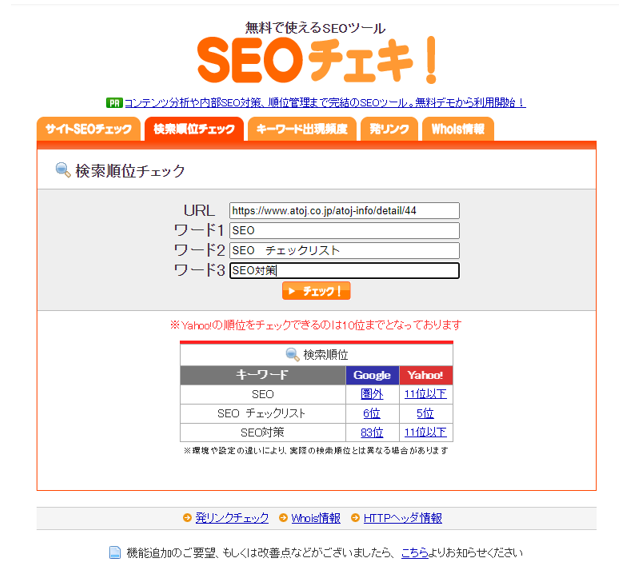Focus the URL input field
The width and height of the screenshot is (637, 583).
tap(344, 210)
